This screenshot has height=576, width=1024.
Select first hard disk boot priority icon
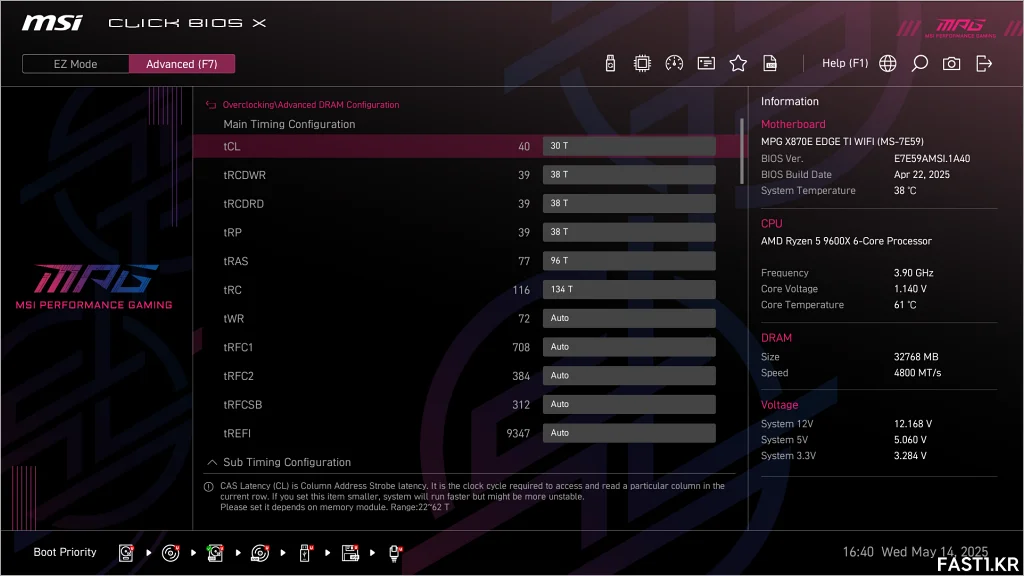(x=126, y=553)
